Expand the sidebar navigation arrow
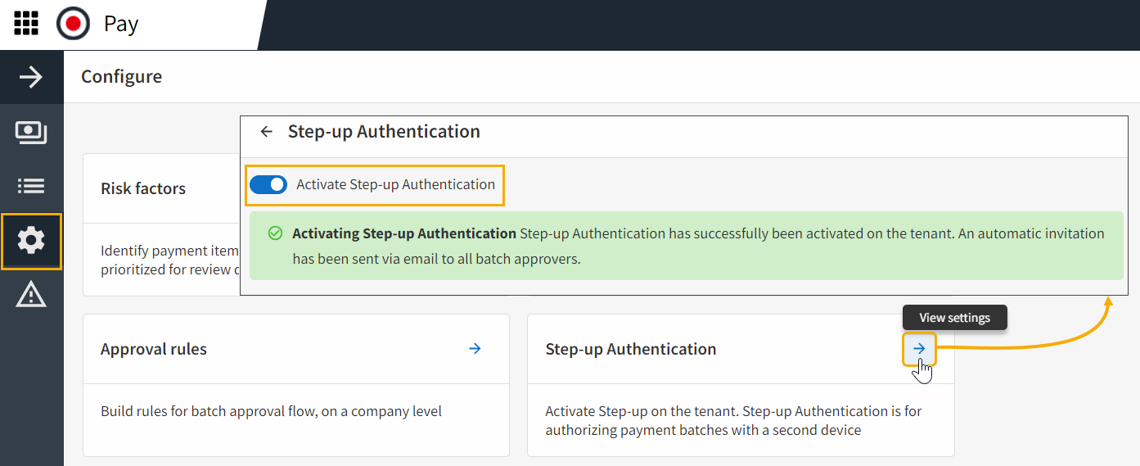The image size is (1140, 466). tap(31, 77)
